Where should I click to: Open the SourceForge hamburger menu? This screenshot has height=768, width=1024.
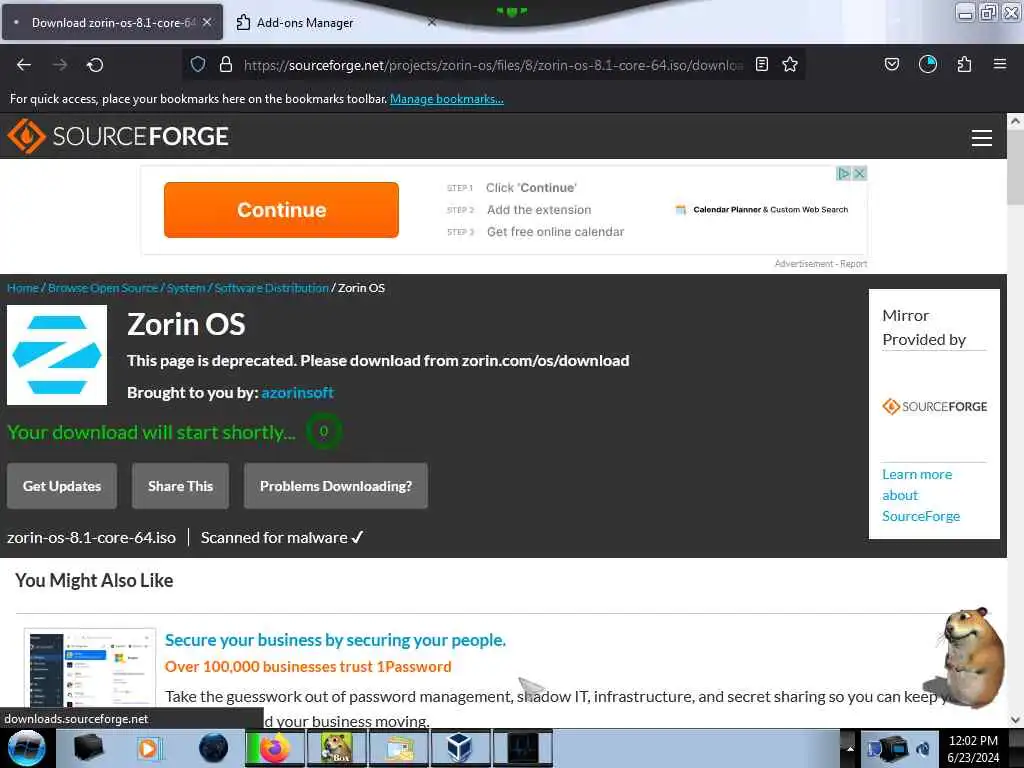(982, 138)
